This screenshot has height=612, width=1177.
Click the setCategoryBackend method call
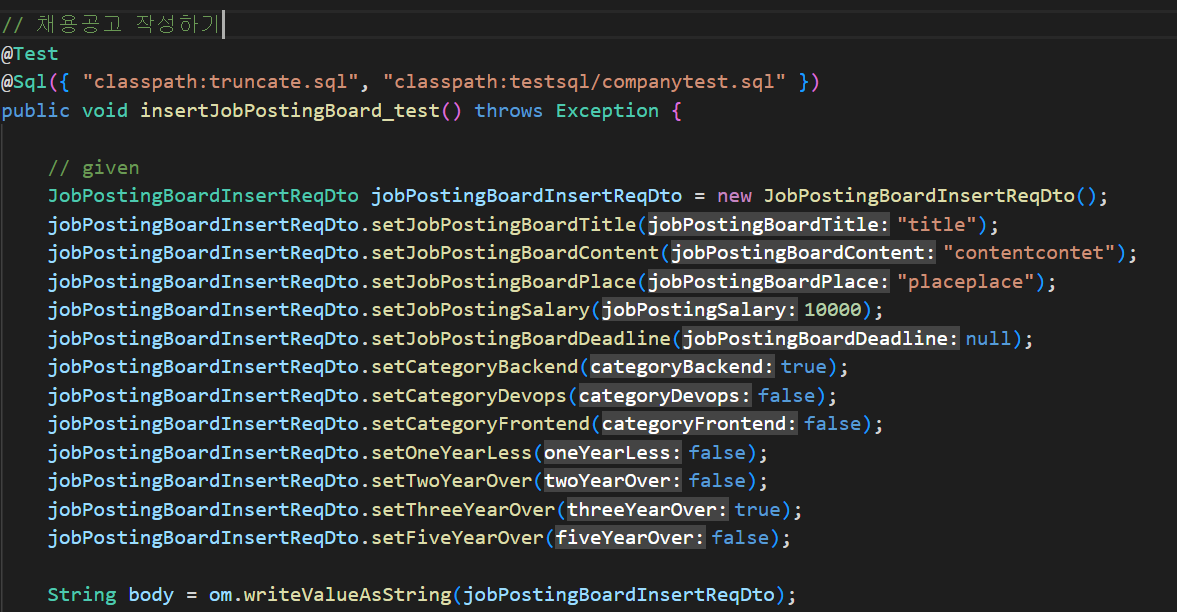(475, 367)
